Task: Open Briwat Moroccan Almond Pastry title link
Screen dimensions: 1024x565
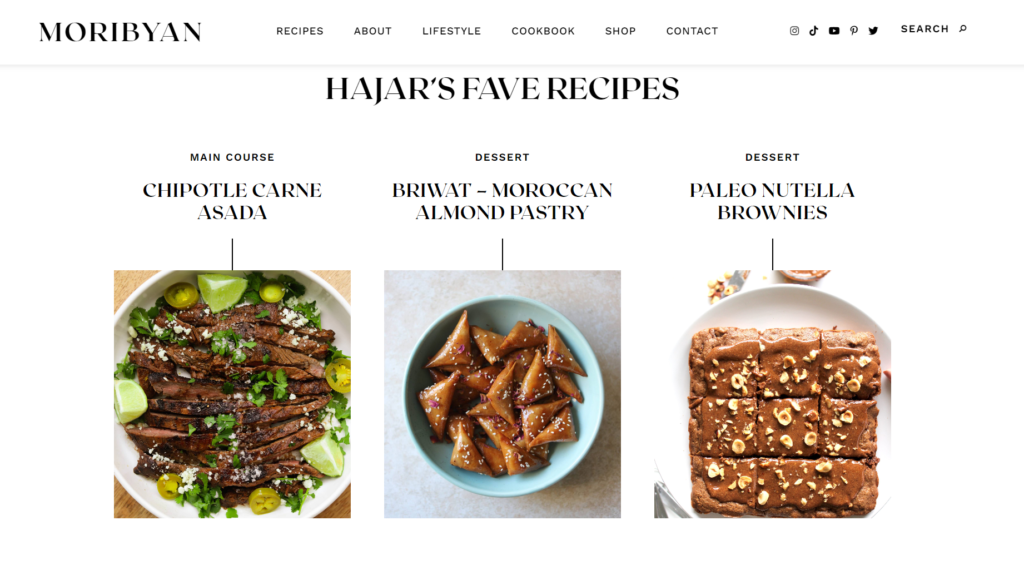Action: point(502,201)
